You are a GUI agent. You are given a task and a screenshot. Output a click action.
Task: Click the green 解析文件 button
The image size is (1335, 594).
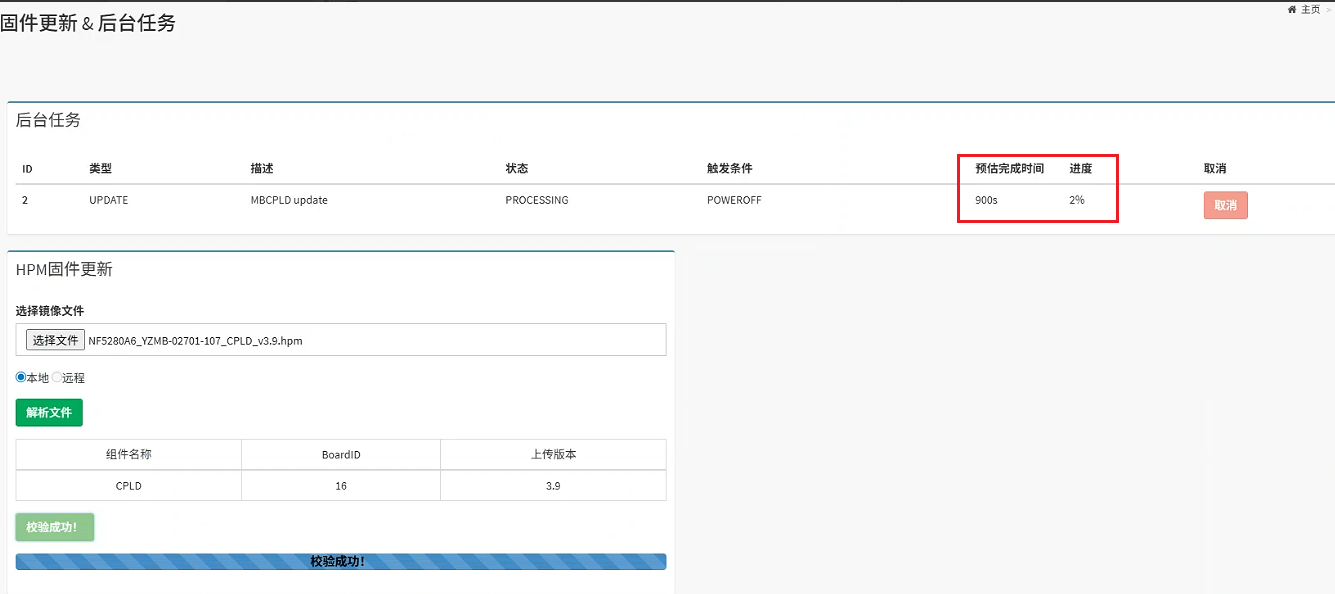(49, 412)
